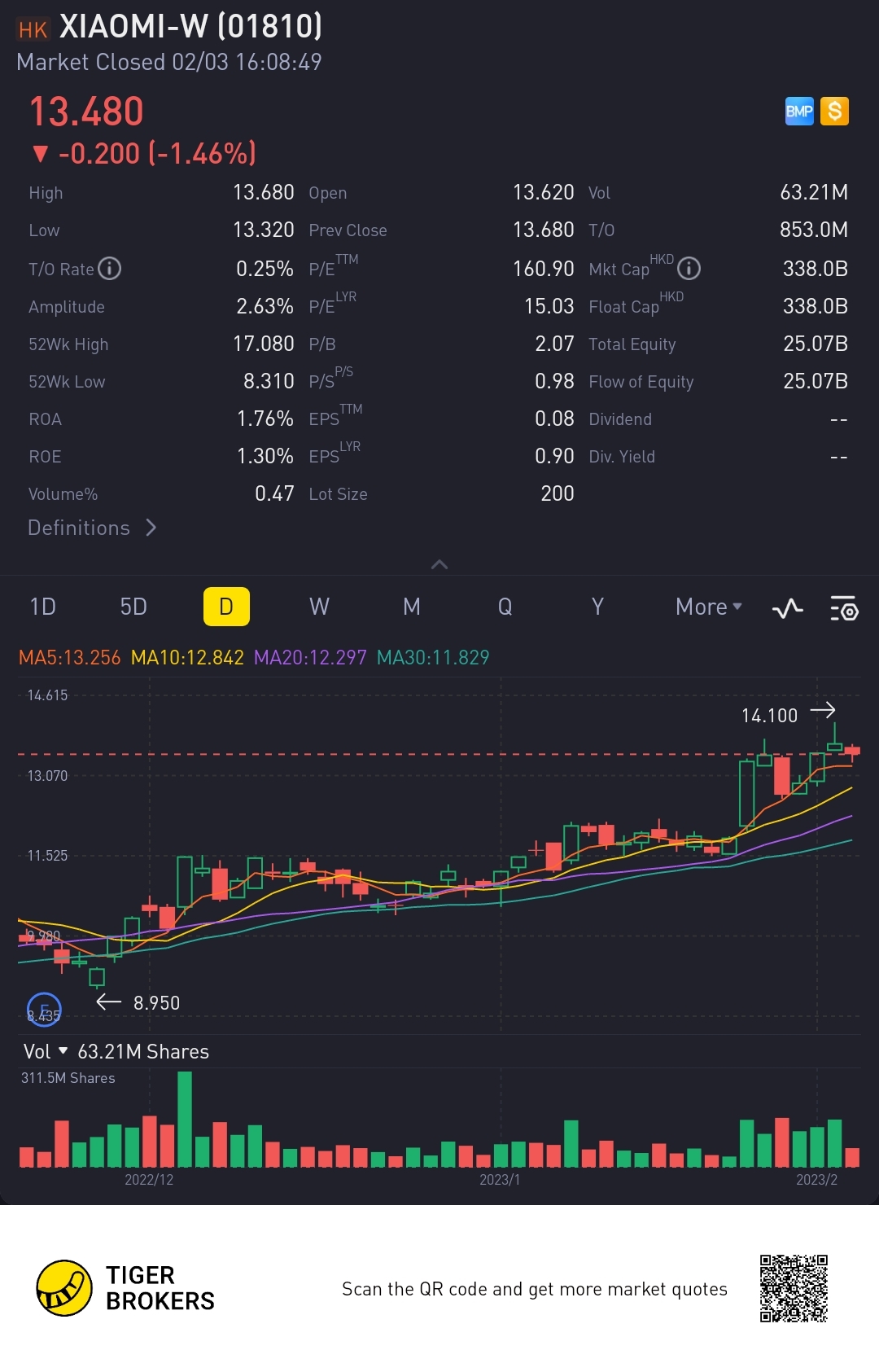
Task: Tap the 52Wk High value 17.080
Action: (x=264, y=344)
